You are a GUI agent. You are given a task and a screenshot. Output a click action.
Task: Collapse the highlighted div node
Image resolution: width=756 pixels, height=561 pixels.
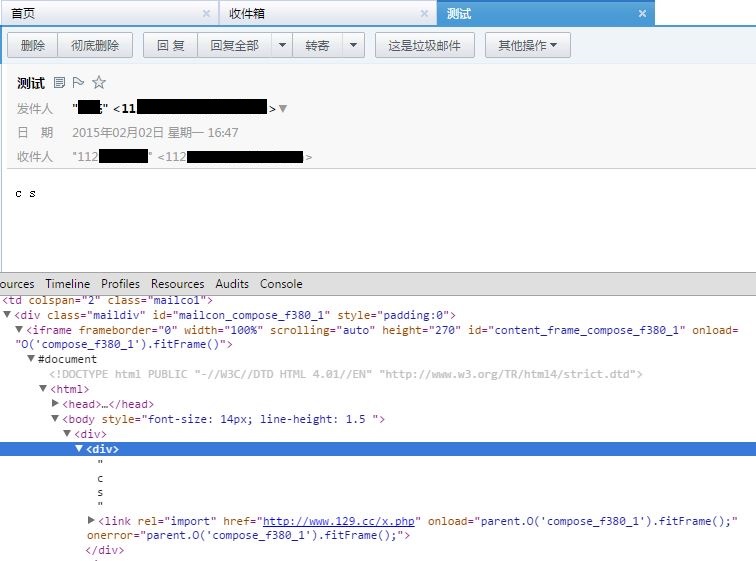pos(79,448)
